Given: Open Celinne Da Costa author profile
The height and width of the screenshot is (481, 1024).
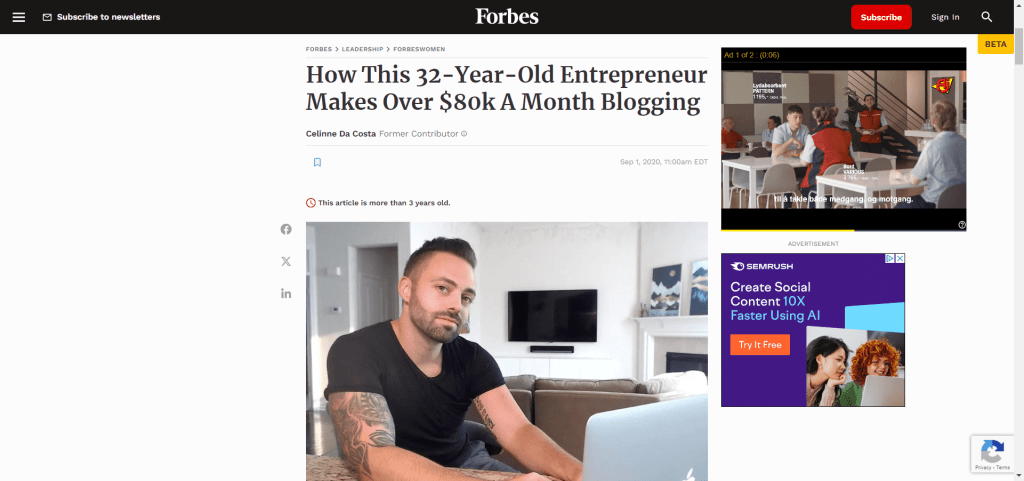Looking at the screenshot, I should [341, 134].
